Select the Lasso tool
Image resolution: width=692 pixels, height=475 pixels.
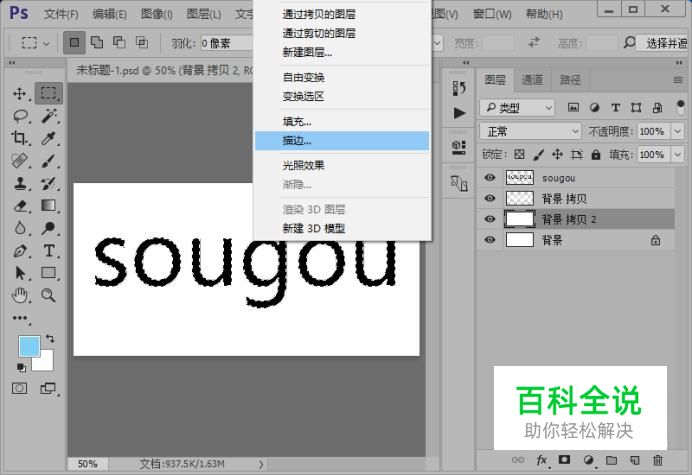(x=20, y=116)
